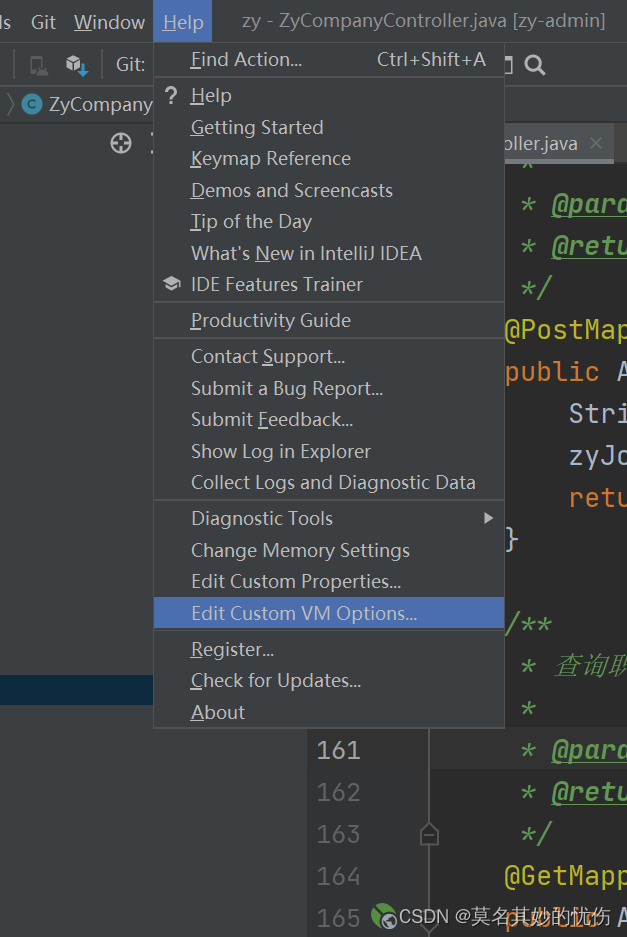
Task: Click the device/run toolbar icon left of Git
Action: 39,65
